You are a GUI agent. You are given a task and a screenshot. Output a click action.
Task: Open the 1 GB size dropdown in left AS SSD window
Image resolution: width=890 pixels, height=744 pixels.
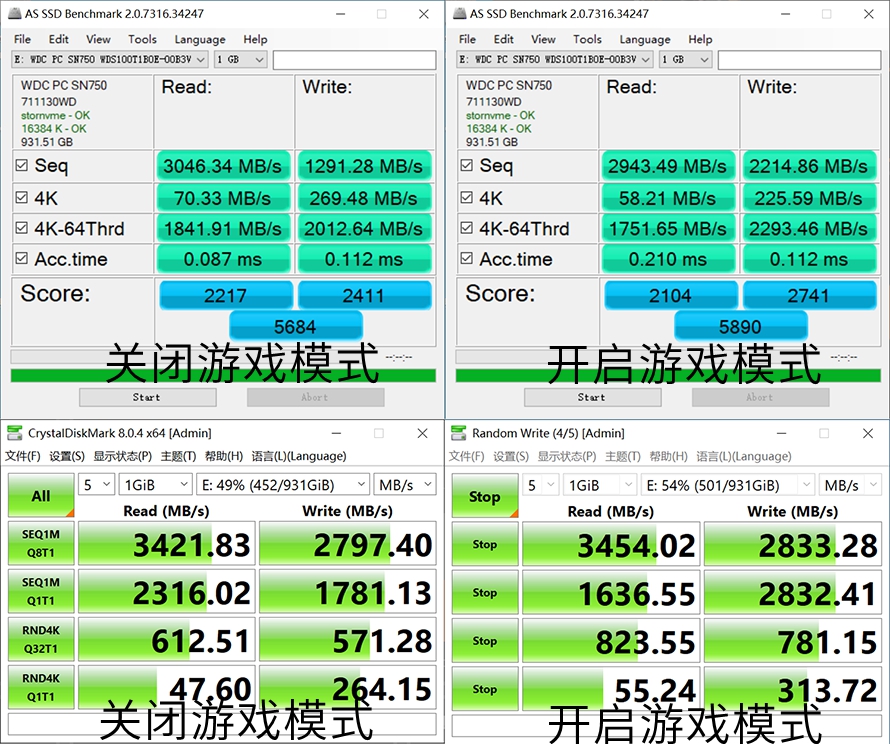click(241, 60)
